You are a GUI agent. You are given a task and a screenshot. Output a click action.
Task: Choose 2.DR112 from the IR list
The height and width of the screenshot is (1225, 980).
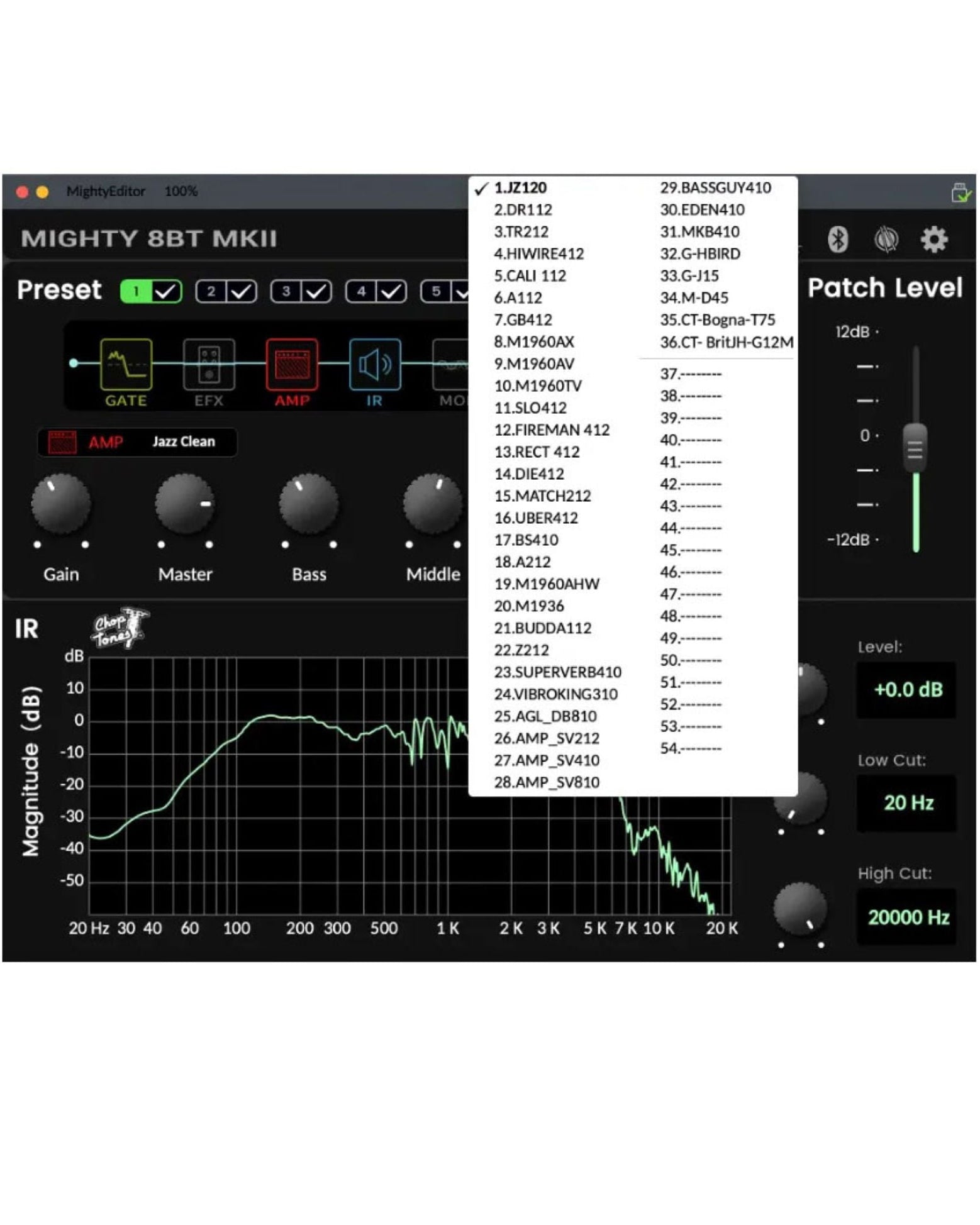coord(523,210)
